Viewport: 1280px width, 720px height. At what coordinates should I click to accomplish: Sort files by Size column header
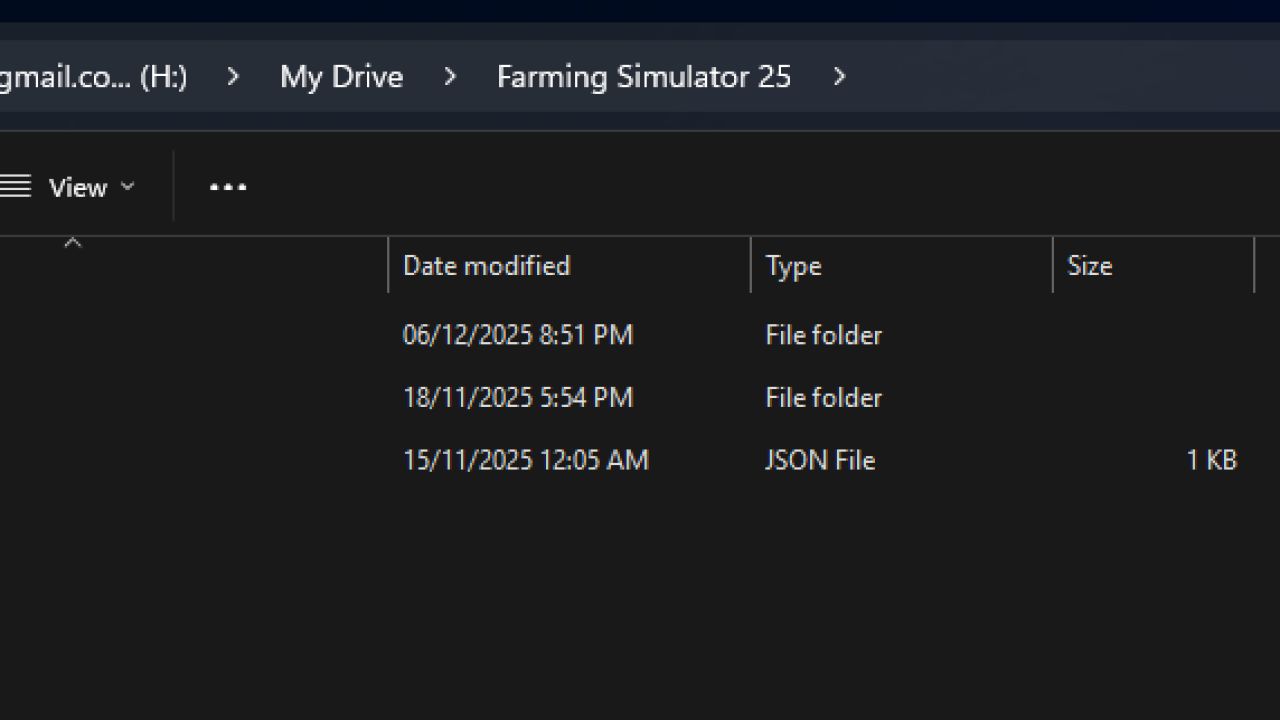tap(1090, 265)
